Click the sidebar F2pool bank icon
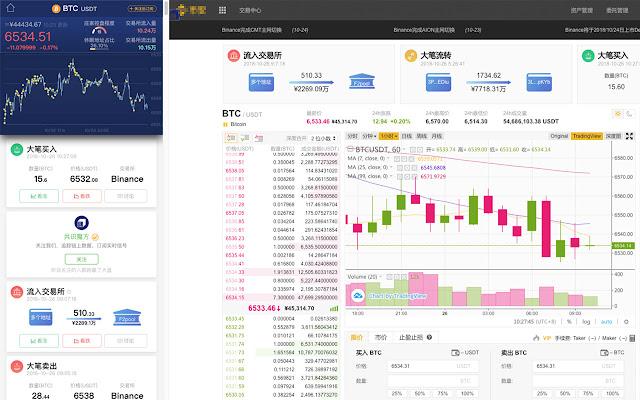Image resolution: width=640 pixels, height=400 pixels. [127, 318]
